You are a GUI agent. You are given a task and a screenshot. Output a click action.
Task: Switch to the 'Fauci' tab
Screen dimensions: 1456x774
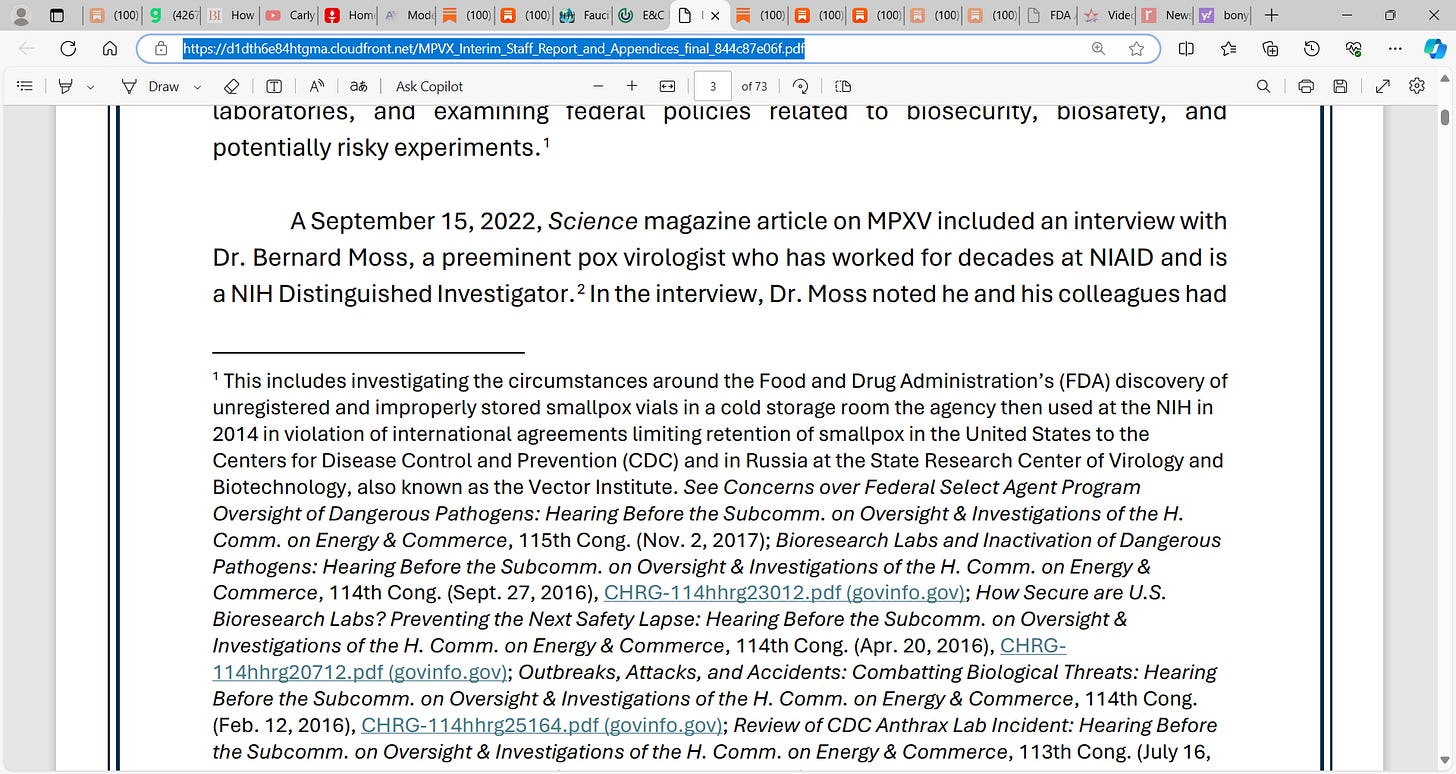click(584, 15)
